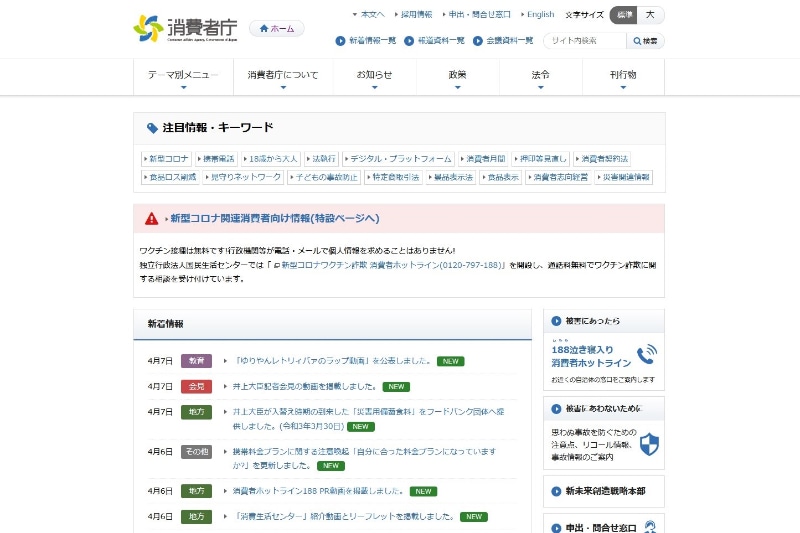Screen dimensions: 800x533
Task: Select the 法執行 keyword tag
Action: (x=321, y=159)
